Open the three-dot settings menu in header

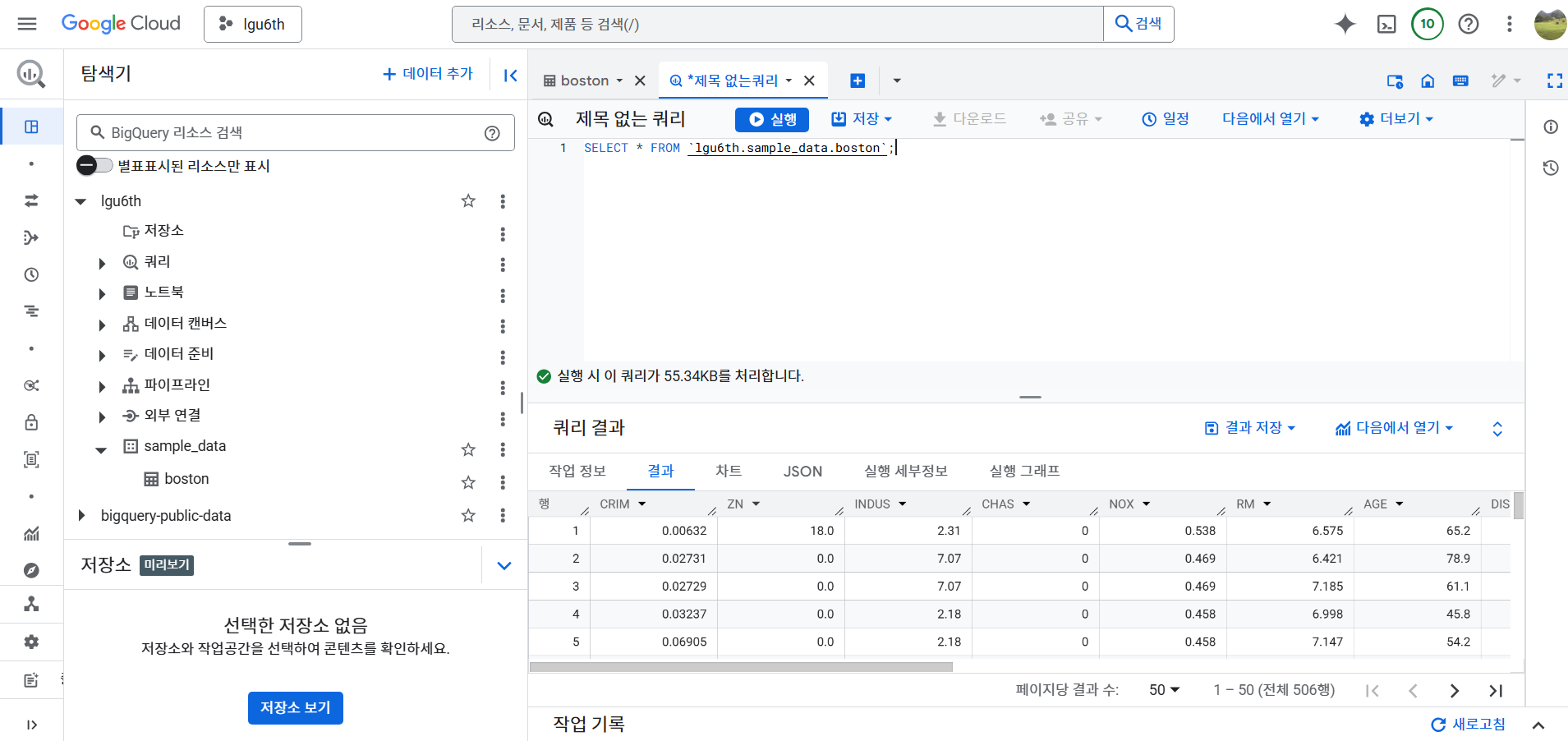1509,24
